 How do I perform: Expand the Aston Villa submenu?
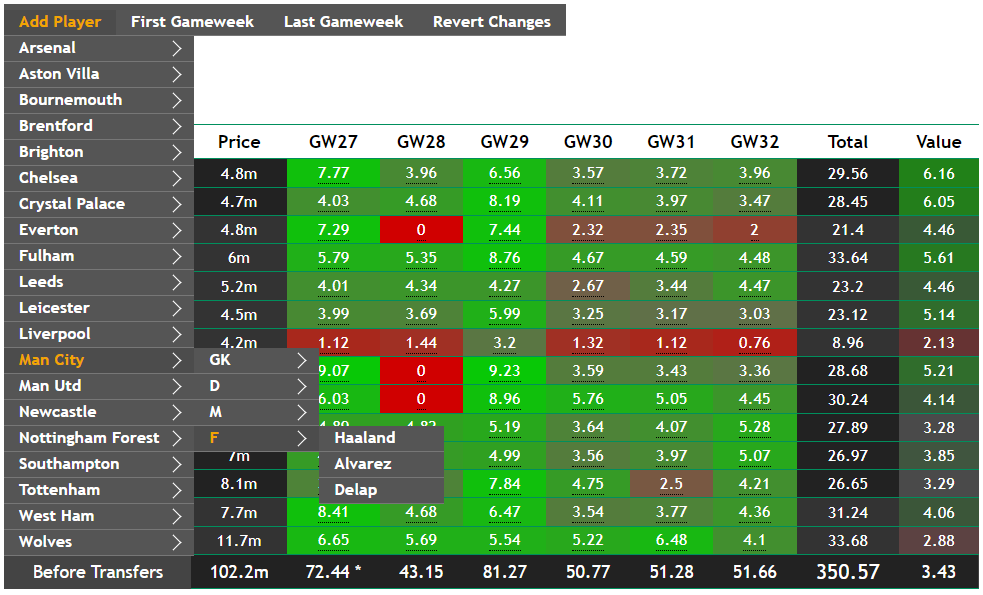pyautogui.click(x=99, y=74)
